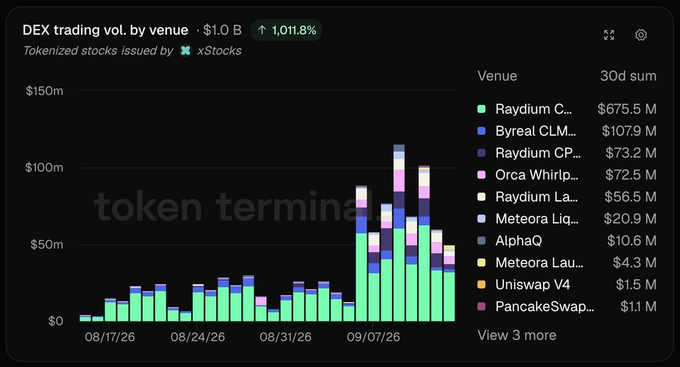Click the Meteora Liq... light blue swatch

click(481, 219)
